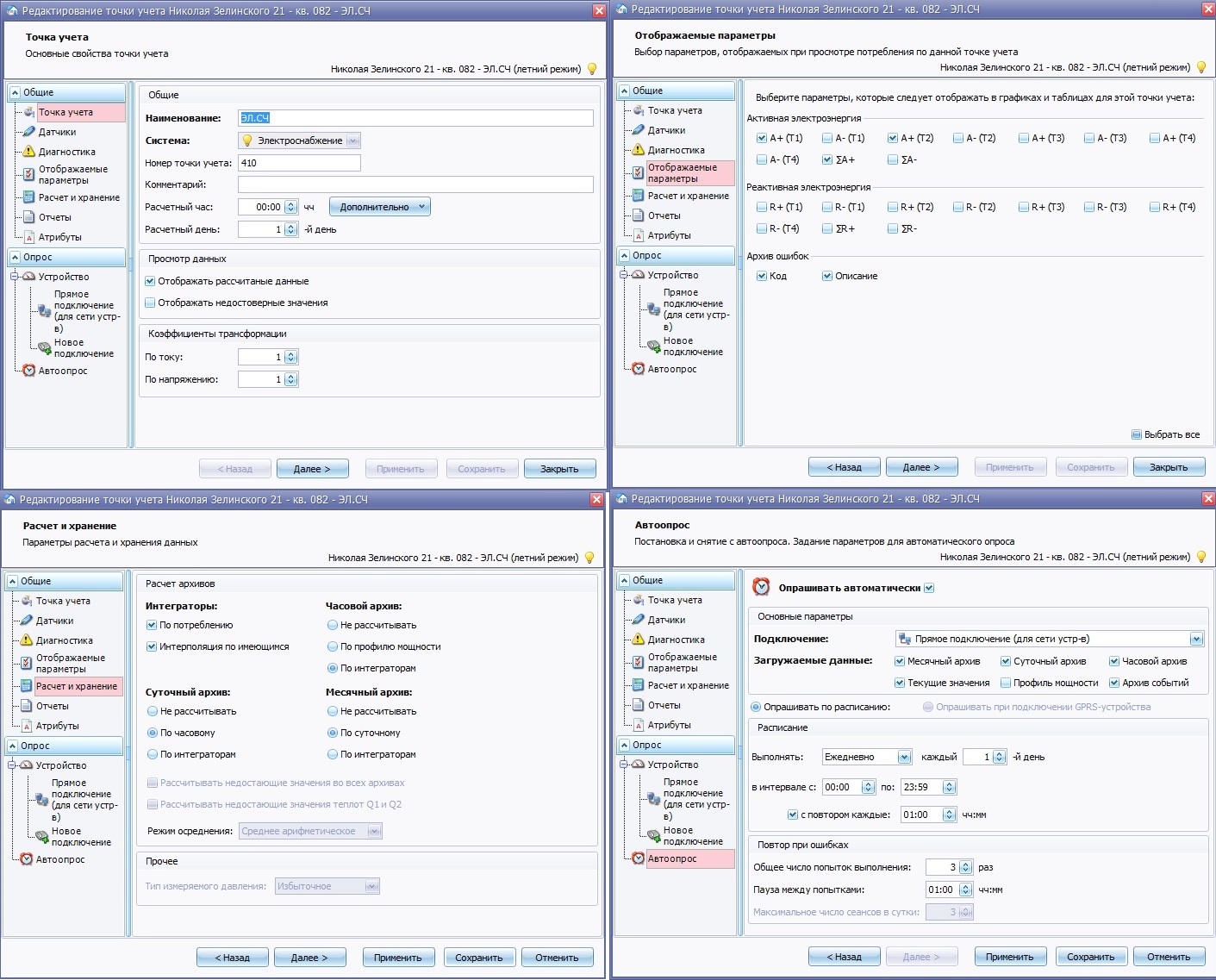Click the Диагностика warning icon in bottom-left window
The width and height of the screenshot is (1216, 980).
26,640
